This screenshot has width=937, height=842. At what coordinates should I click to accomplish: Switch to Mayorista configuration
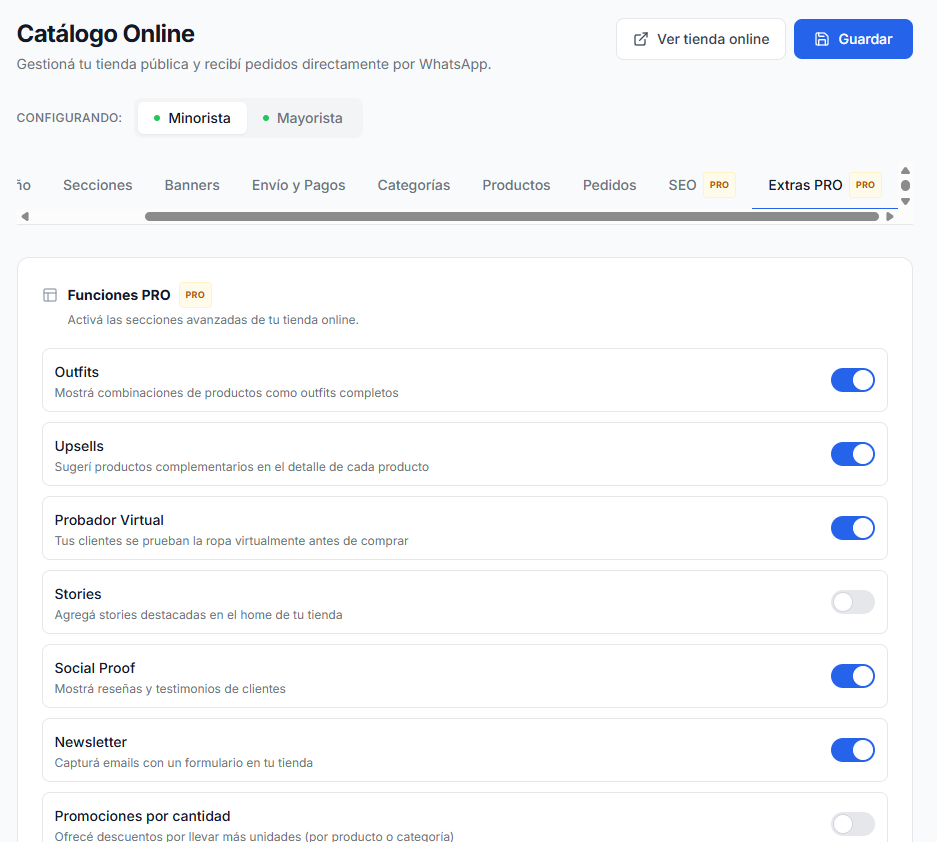pyautogui.click(x=302, y=118)
